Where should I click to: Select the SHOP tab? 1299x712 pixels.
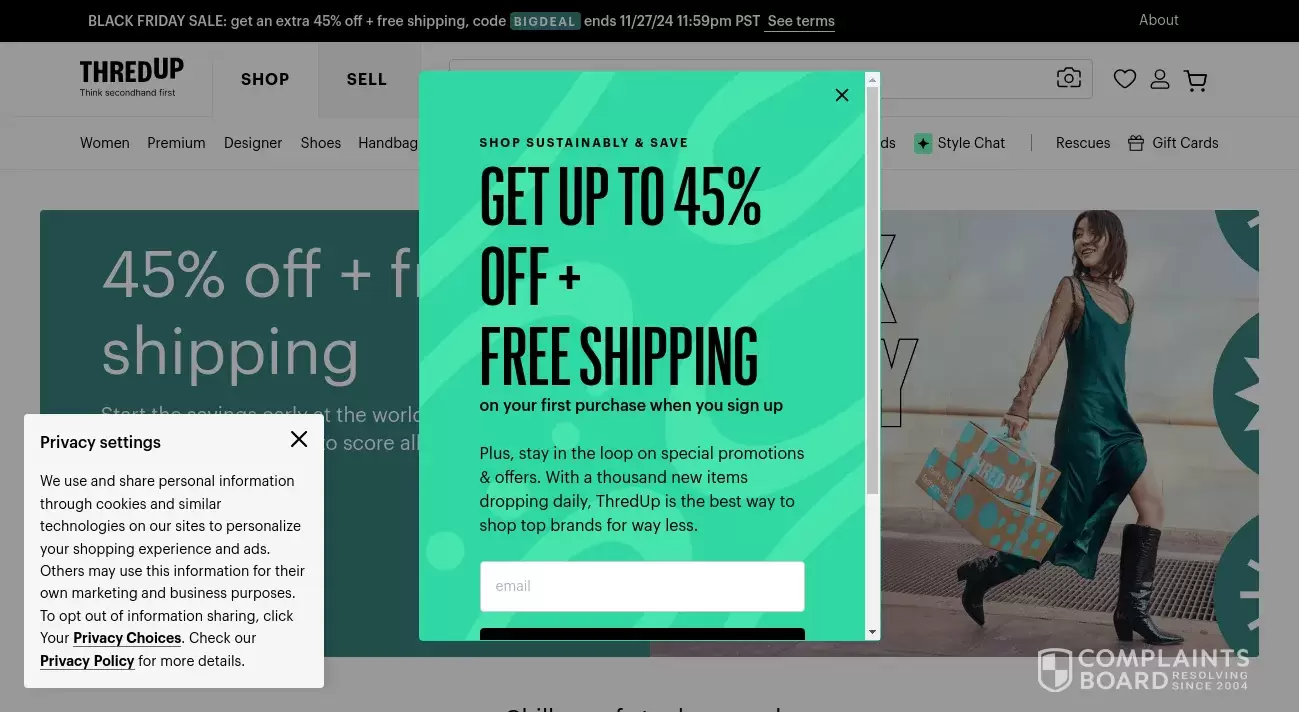tap(265, 80)
